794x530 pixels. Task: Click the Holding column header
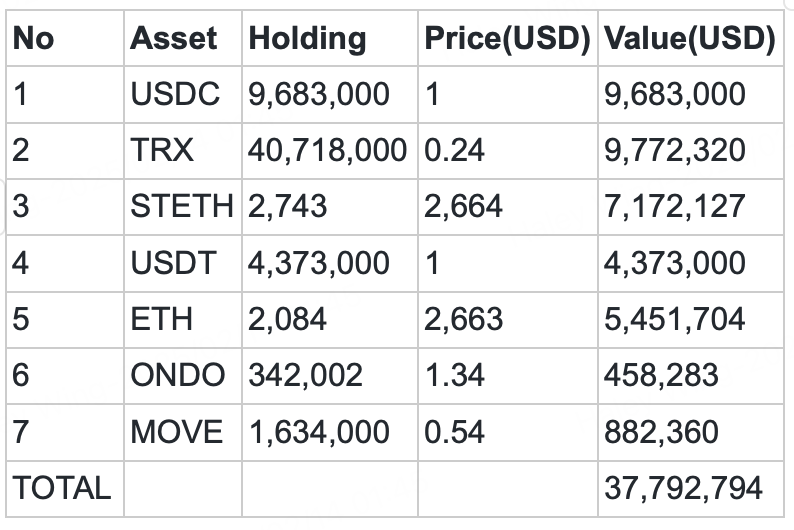tap(307, 39)
